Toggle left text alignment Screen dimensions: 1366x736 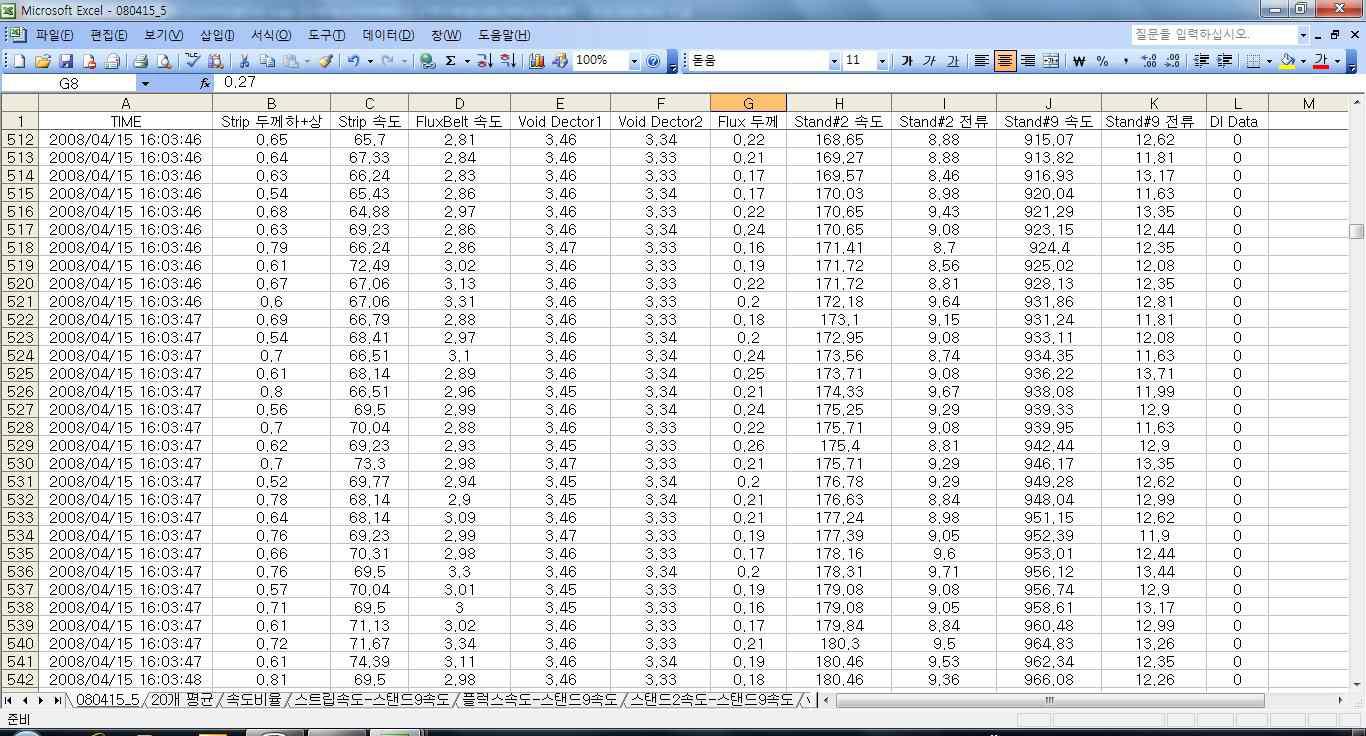pyautogui.click(x=982, y=61)
